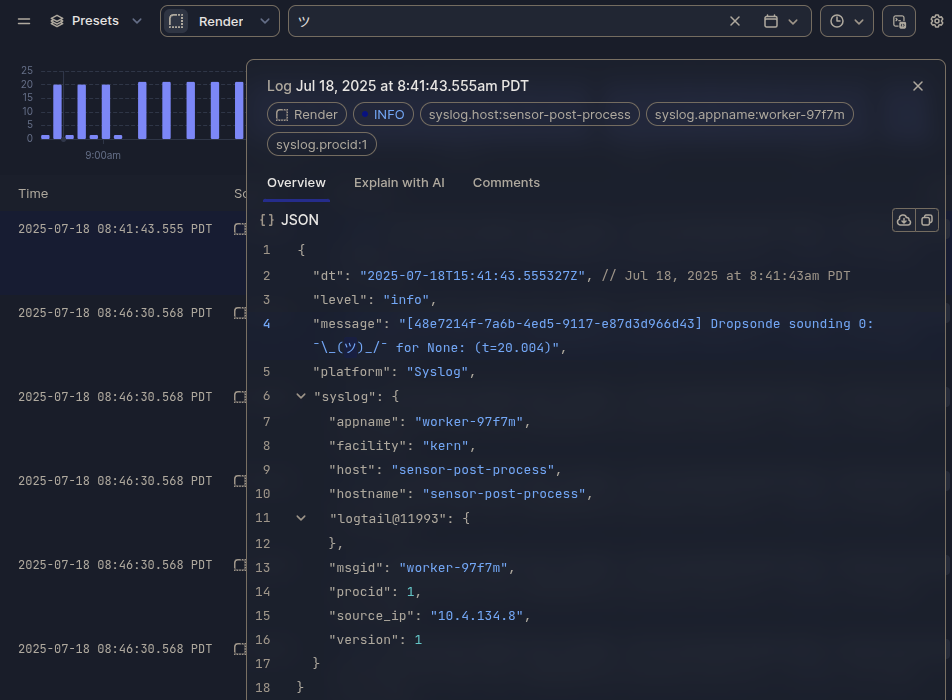
Task: Open the clock time range dropdown
Action: tap(846, 21)
